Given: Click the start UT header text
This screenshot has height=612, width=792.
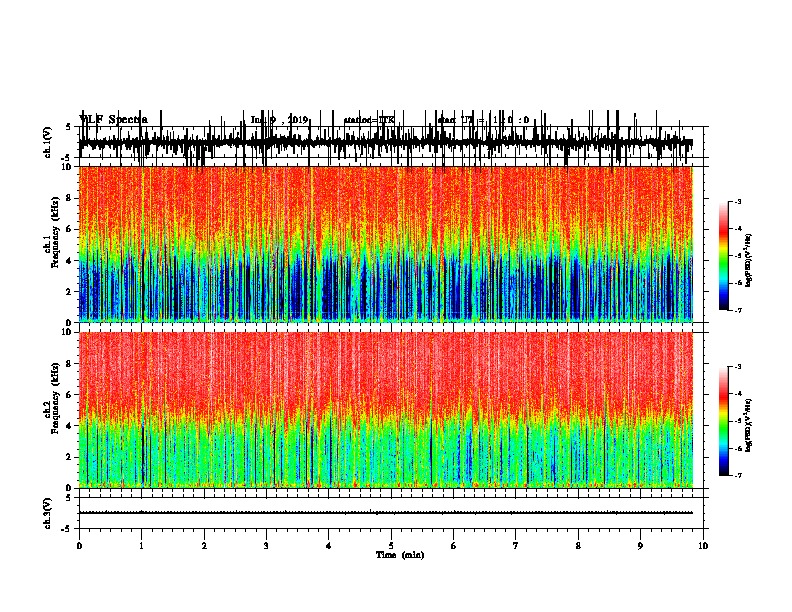Looking at the screenshot, I should [483, 120].
